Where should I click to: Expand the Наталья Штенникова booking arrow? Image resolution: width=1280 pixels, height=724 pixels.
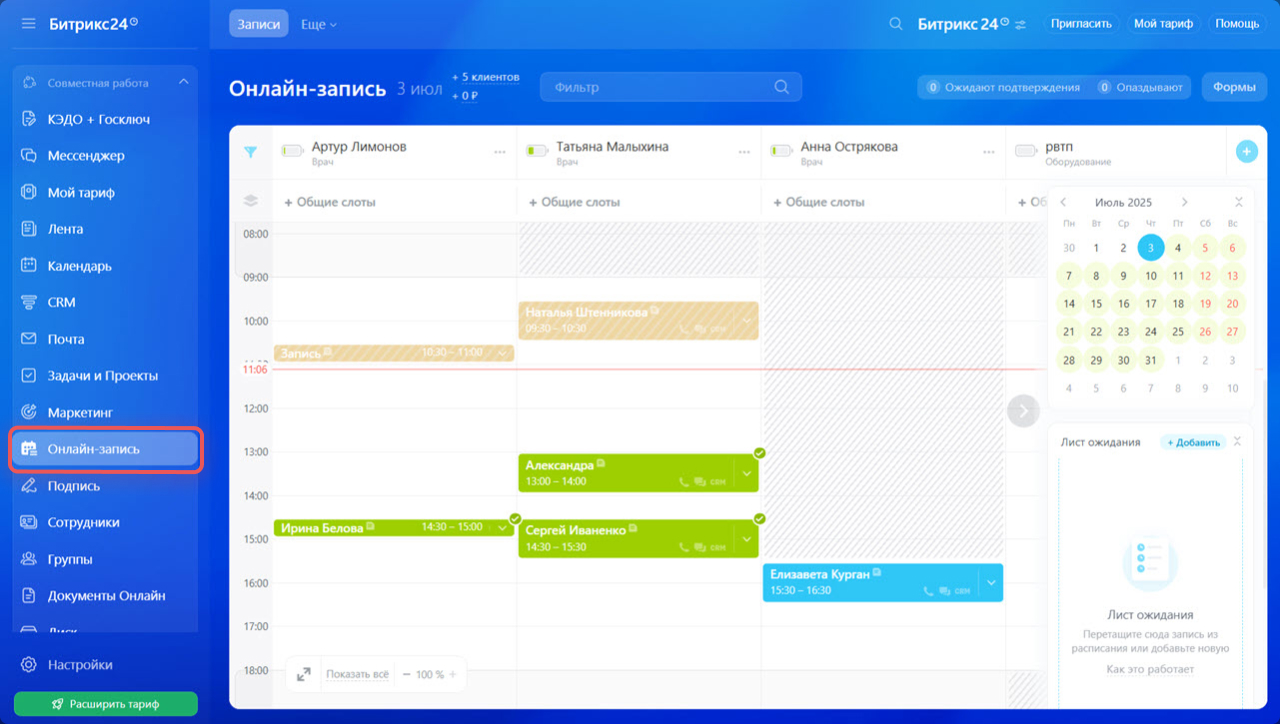(746, 321)
